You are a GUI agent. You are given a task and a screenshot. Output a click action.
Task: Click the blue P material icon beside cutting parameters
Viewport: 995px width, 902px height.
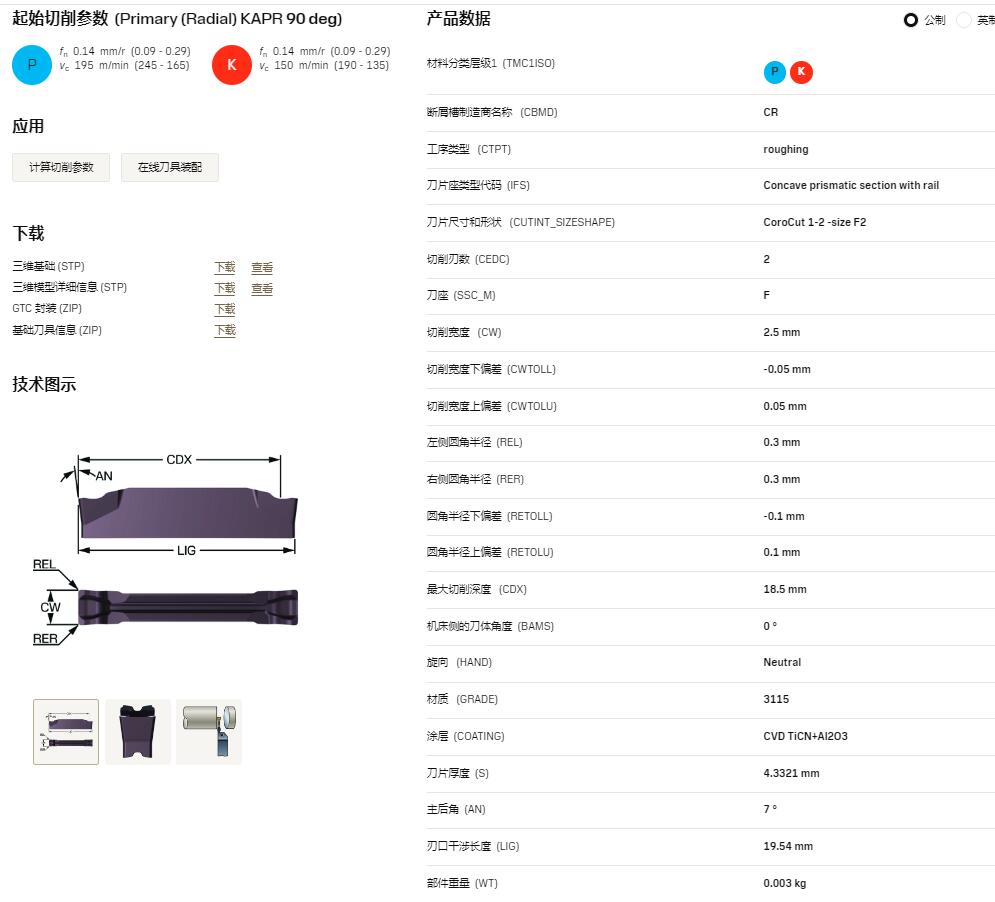coord(31,65)
